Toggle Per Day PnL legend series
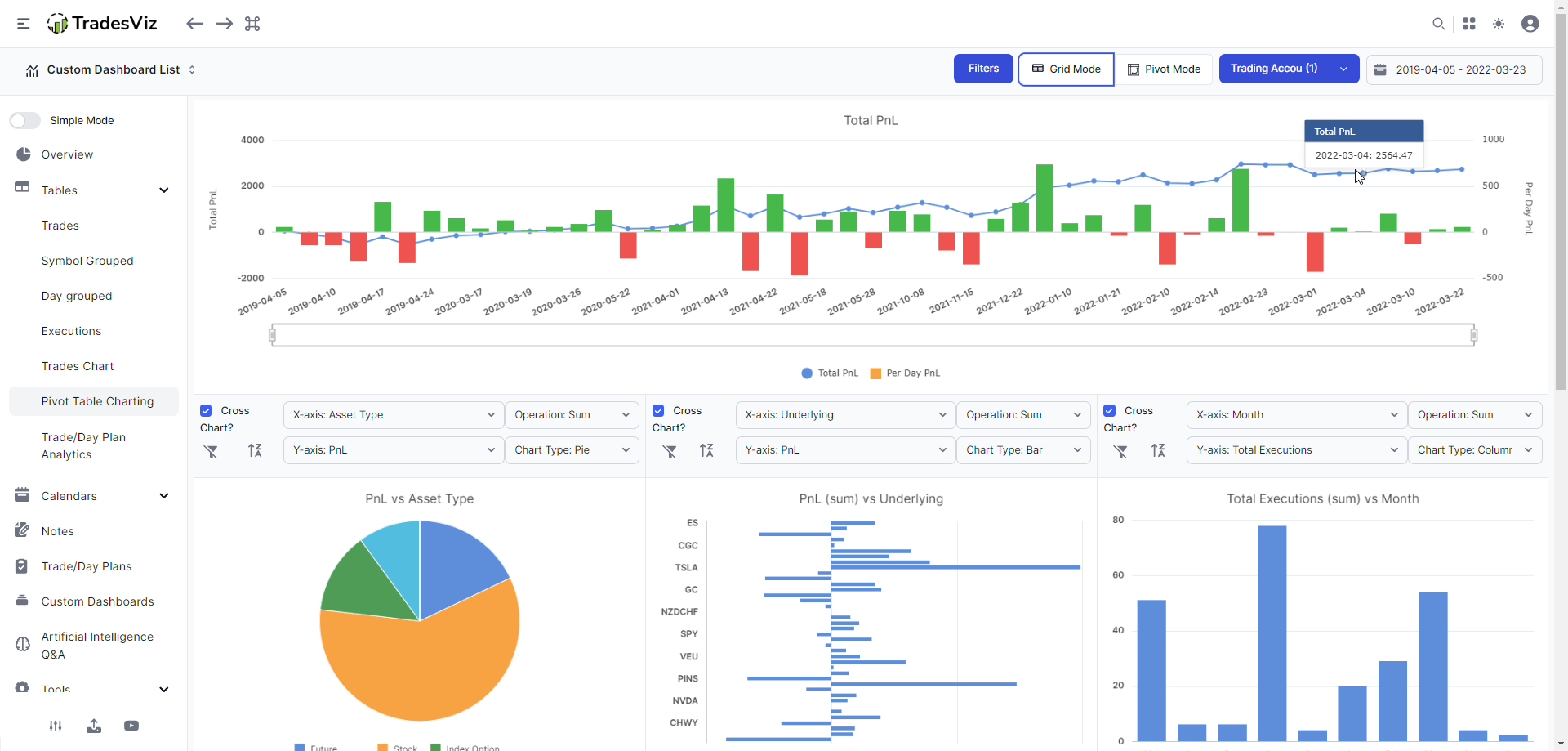 tap(905, 373)
